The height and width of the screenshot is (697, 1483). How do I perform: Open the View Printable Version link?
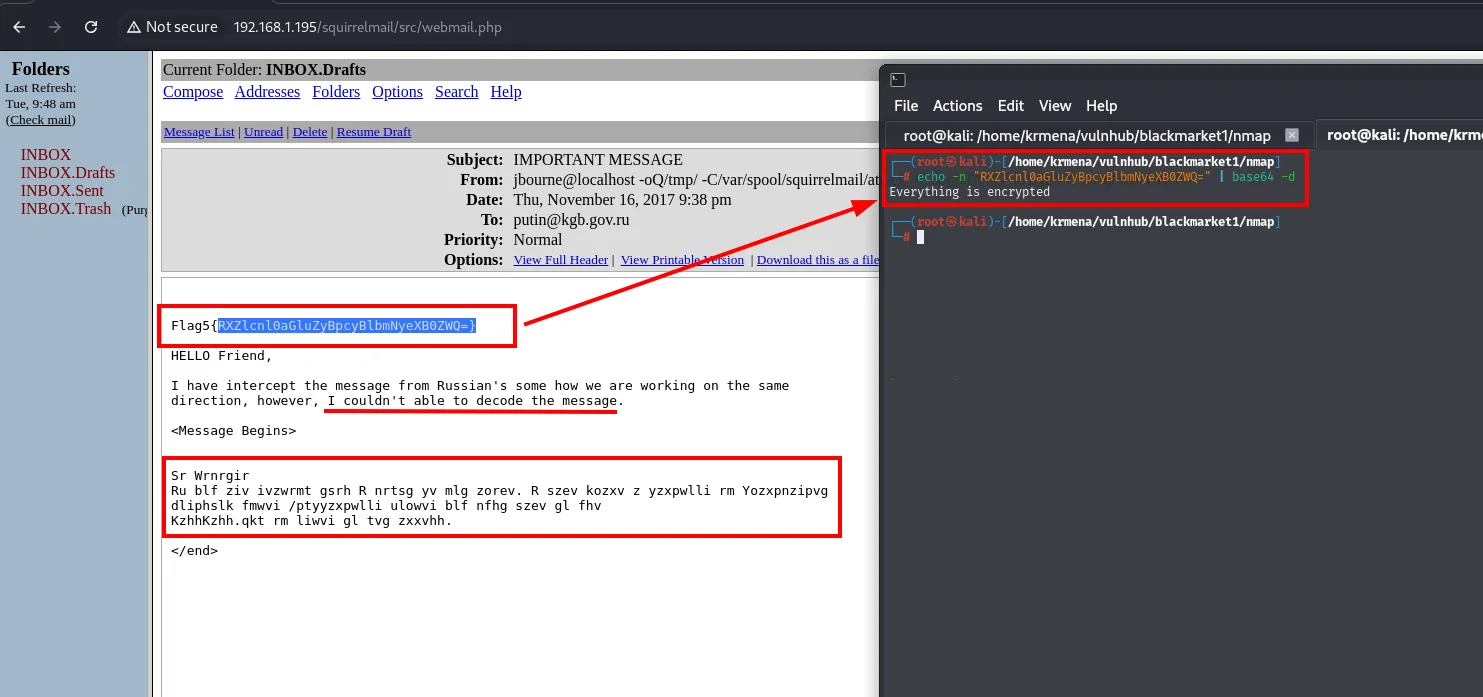coord(682,260)
